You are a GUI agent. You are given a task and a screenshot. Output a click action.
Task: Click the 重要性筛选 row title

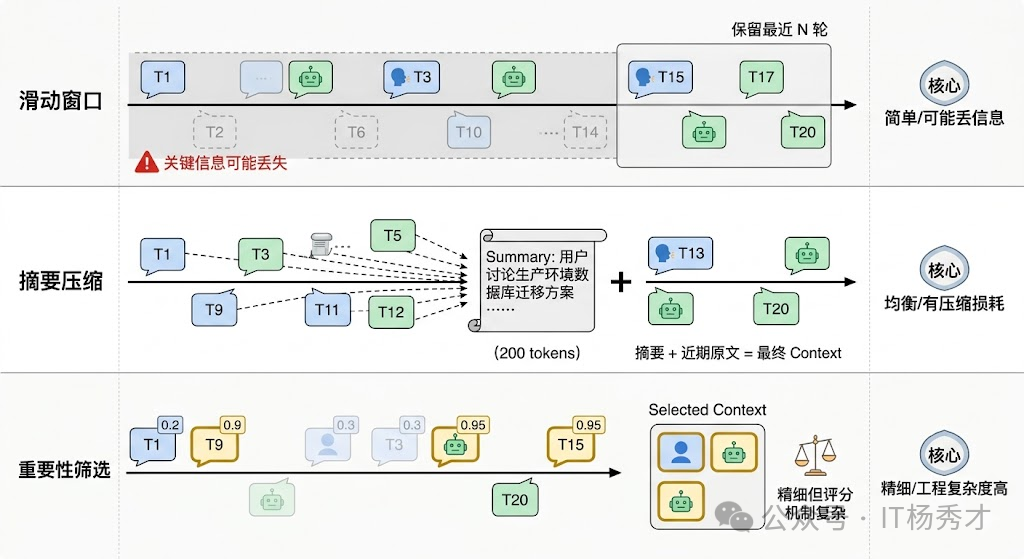click(64, 470)
